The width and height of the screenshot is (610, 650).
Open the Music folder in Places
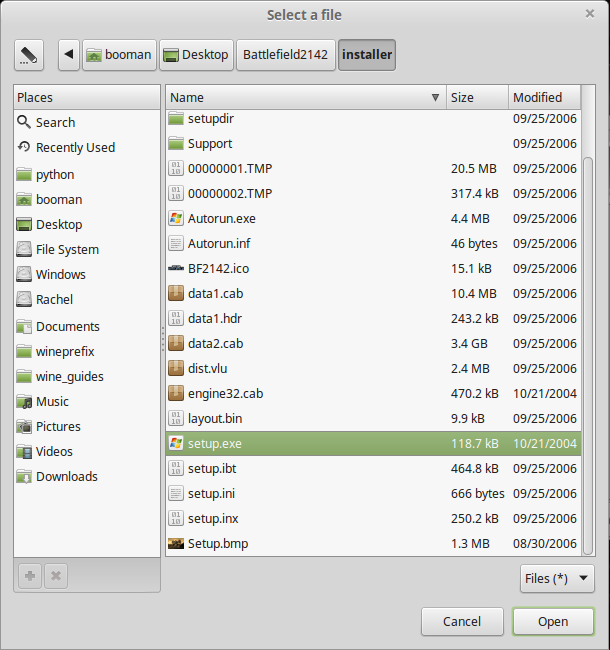click(x=87, y=401)
